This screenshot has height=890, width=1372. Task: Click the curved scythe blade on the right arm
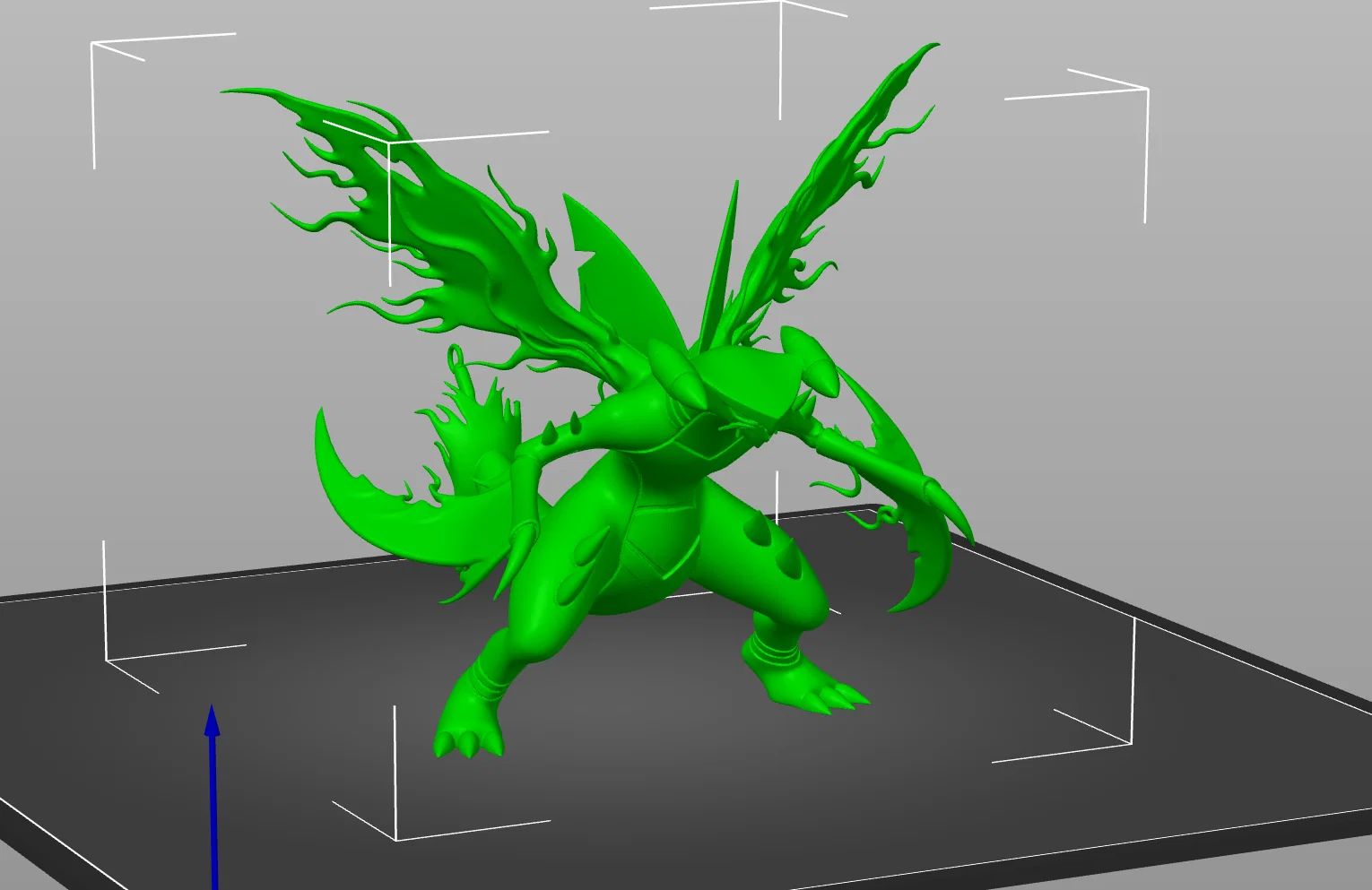[x=924, y=529]
